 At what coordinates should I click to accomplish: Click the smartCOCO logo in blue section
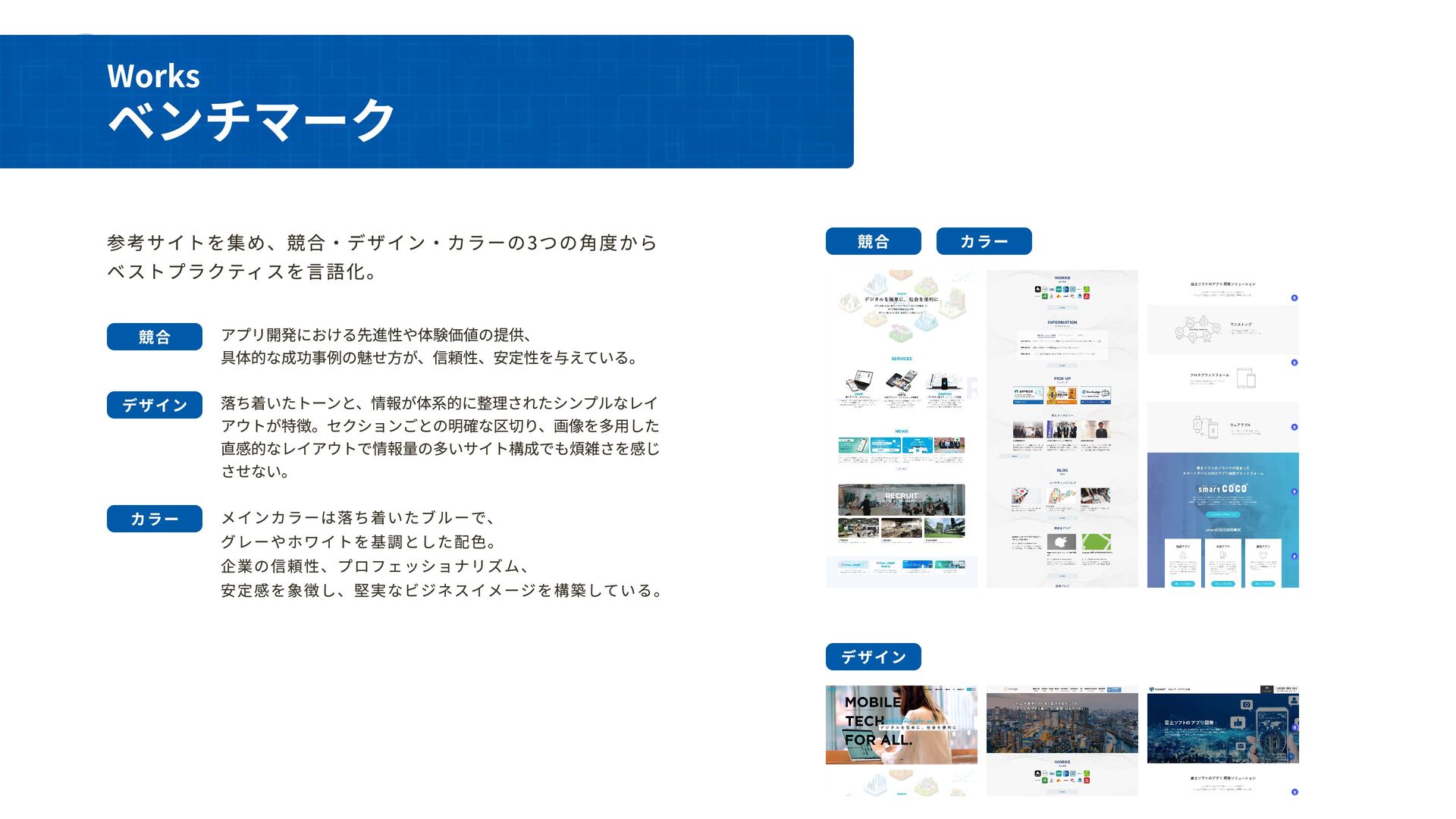(x=1222, y=489)
